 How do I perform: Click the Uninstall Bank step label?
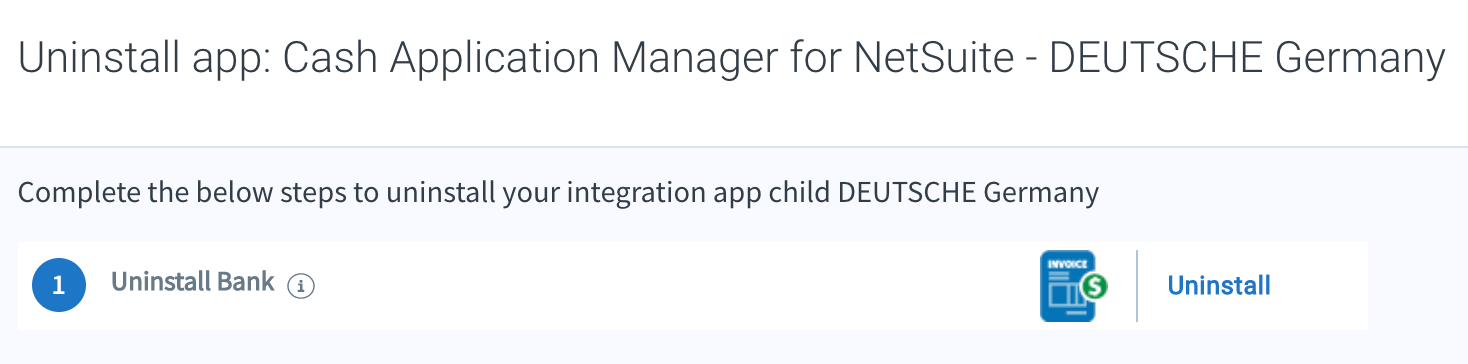[x=193, y=282]
